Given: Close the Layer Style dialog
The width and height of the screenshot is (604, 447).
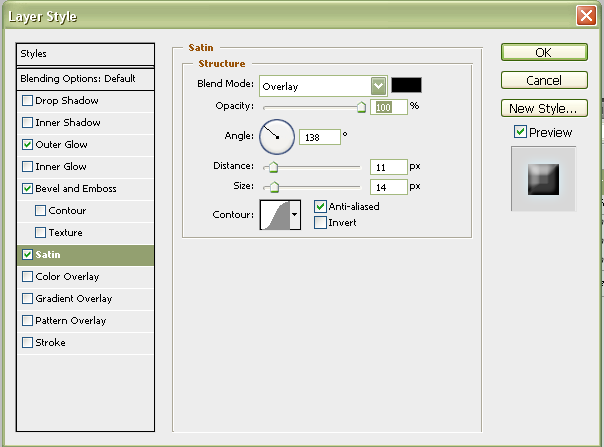Looking at the screenshot, I should pos(586,16).
